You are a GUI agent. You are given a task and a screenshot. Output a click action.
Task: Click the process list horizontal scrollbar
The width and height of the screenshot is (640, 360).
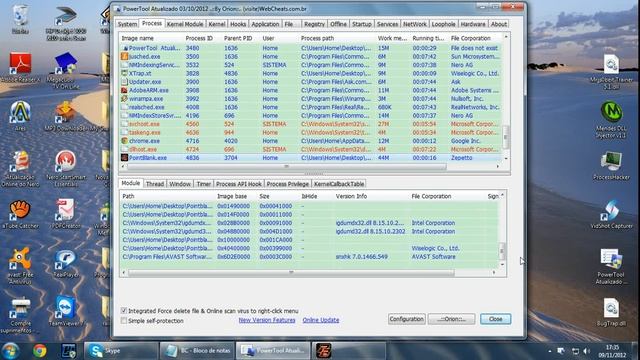point(287,167)
